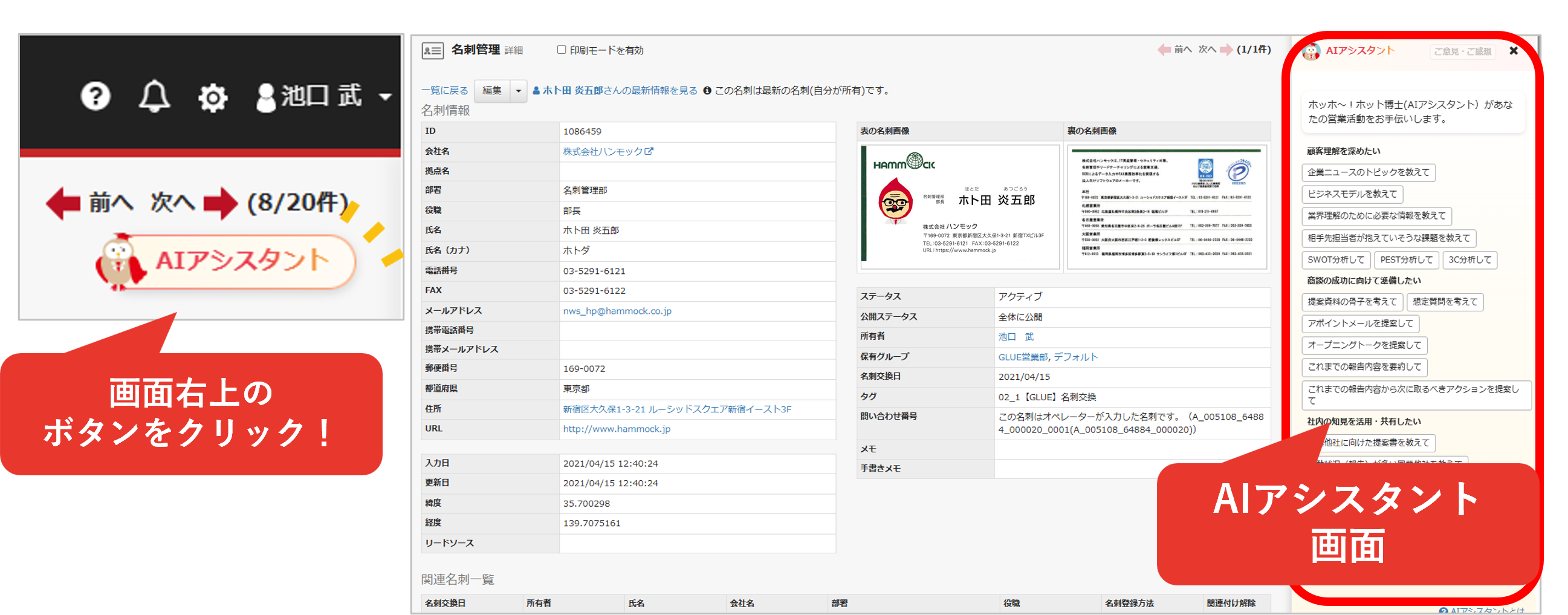Viewport: 1568px width, 615px height.
Task: Click the front business card image
Action: pos(959,206)
